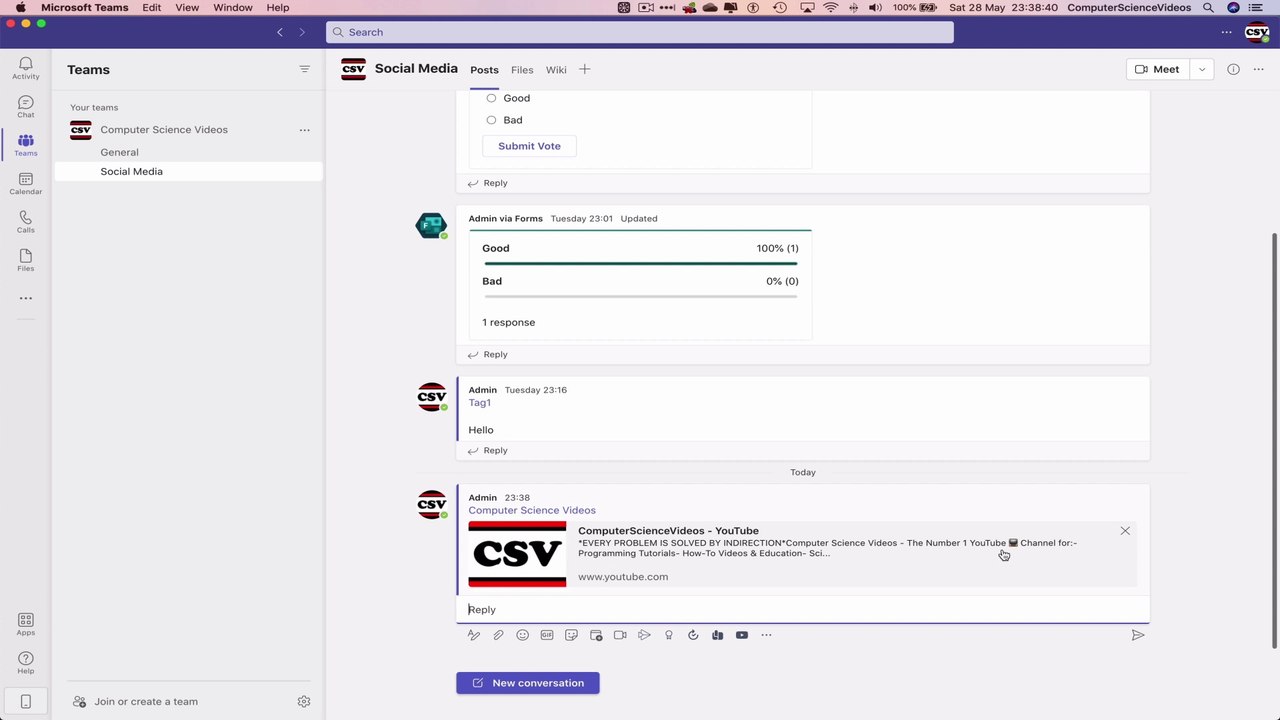The width and height of the screenshot is (1280, 720).
Task: Go to Calls in the left rail
Action: point(26,222)
